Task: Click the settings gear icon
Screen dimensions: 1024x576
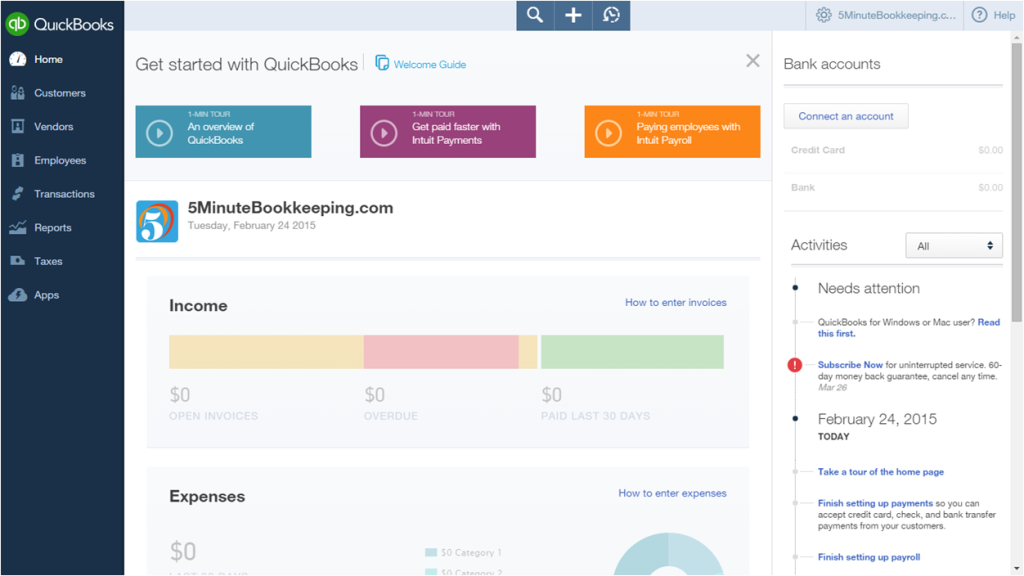Action: (824, 15)
